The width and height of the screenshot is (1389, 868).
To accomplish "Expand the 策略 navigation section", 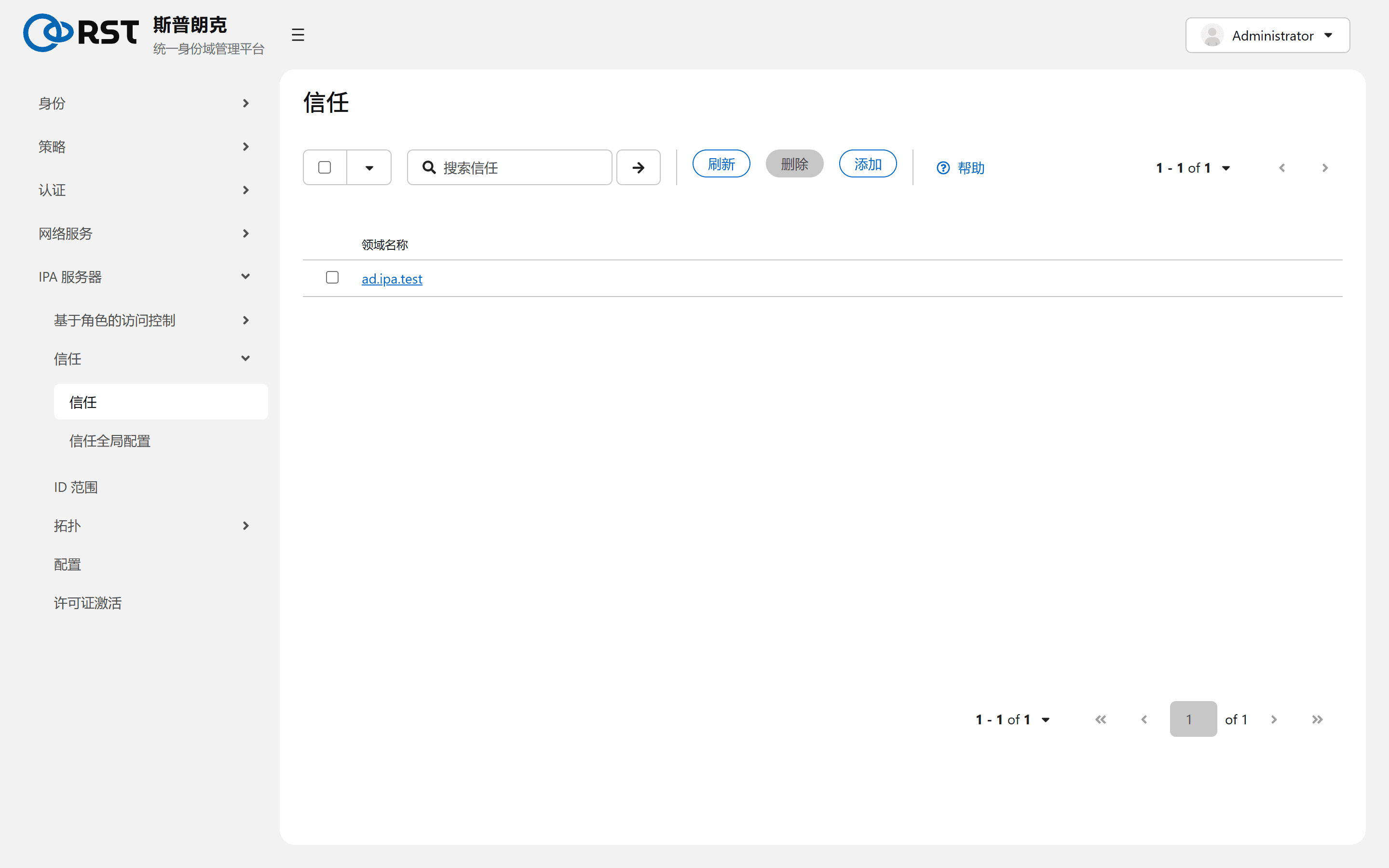I will pyautogui.click(x=145, y=147).
